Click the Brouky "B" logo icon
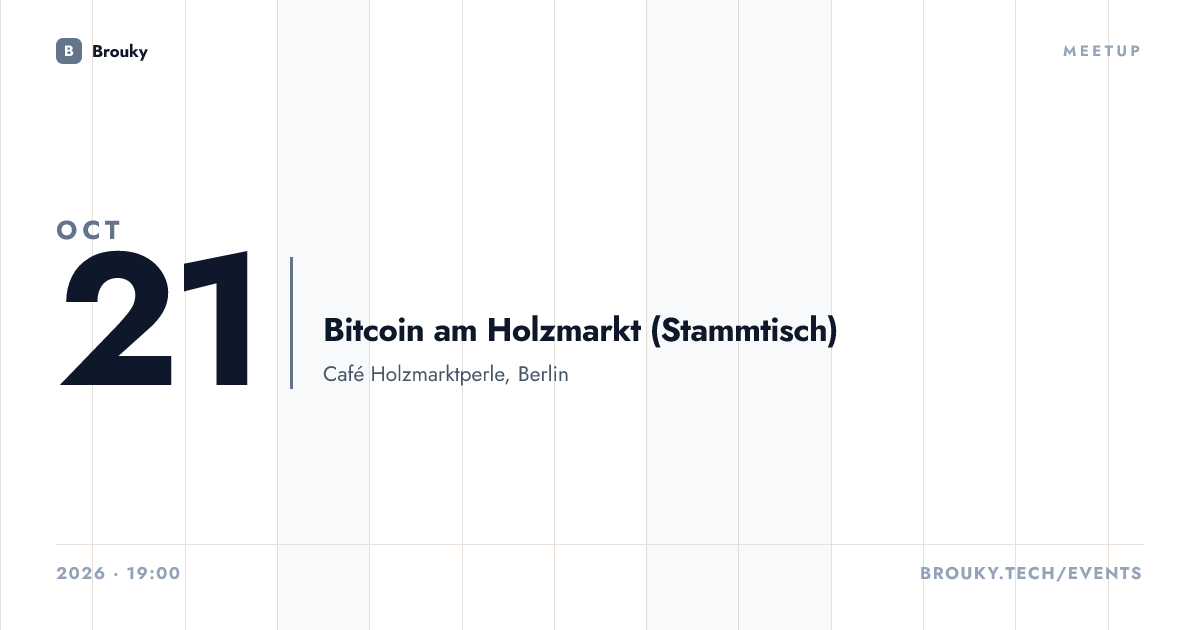This screenshot has height=630, width=1200. (x=69, y=51)
